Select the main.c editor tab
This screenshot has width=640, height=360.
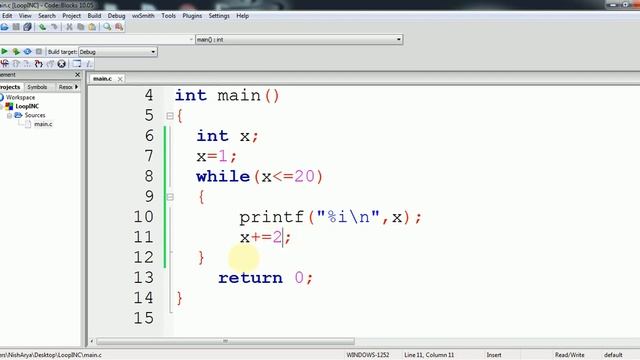tap(102, 78)
